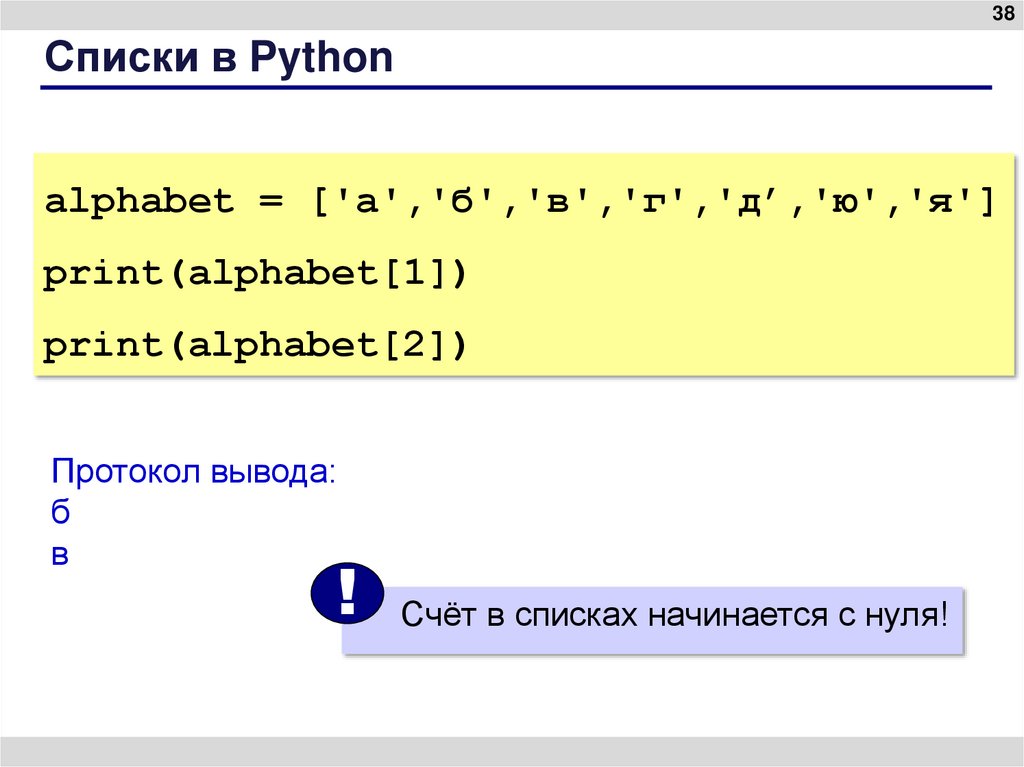Click the variable name alphabet in the assignment
The height and width of the screenshot is (767, 1024).
pos(139,203)
